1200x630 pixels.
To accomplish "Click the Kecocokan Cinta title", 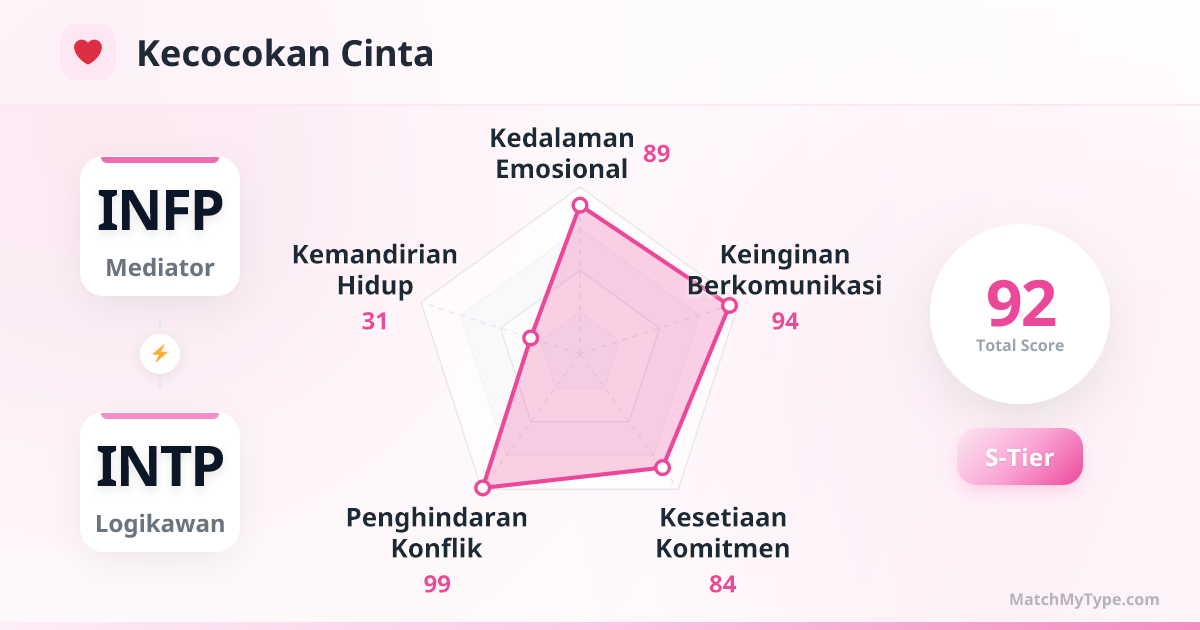I will (285, 54).
